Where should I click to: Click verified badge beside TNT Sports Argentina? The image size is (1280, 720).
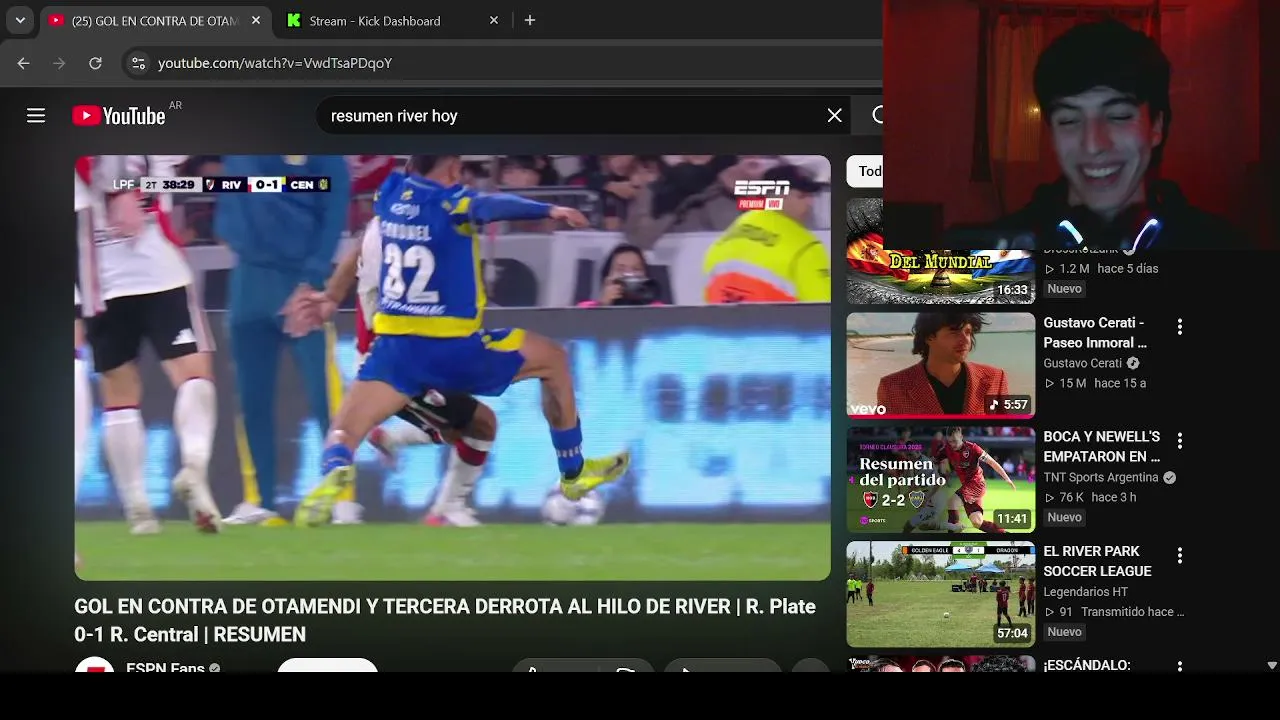point(1169,478)
